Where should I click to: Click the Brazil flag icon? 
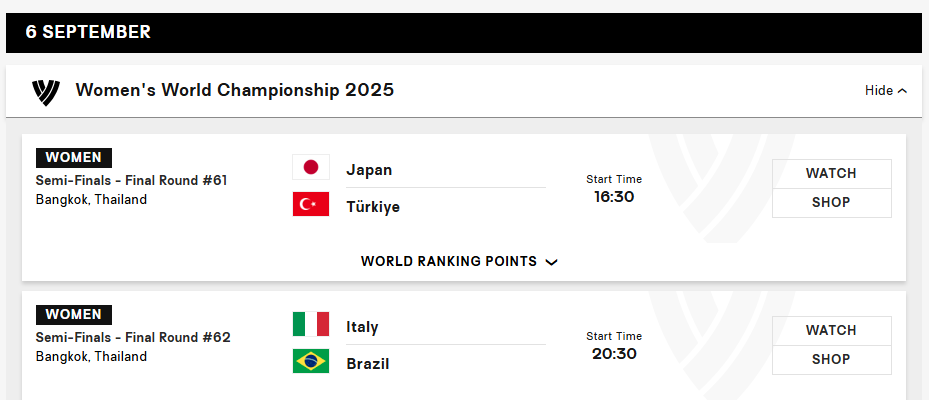(x=310, y=362)
